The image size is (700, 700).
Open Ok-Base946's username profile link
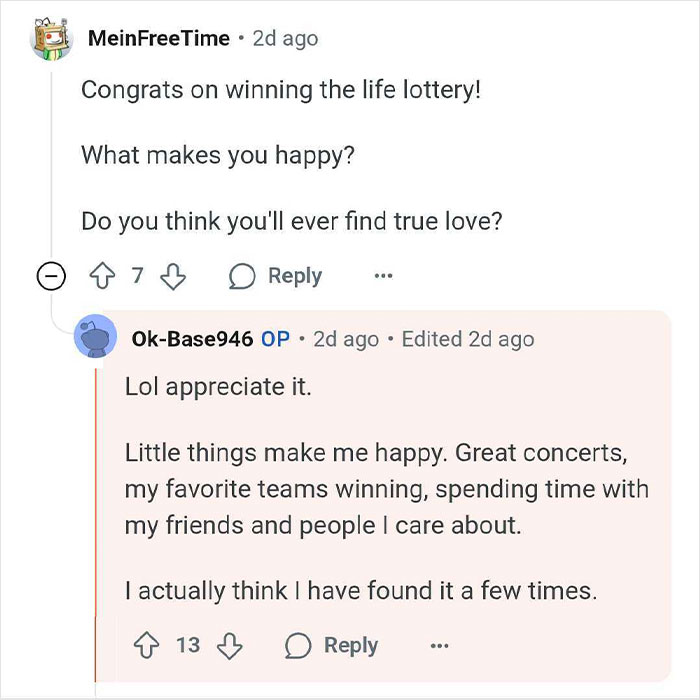coord(192,339)
